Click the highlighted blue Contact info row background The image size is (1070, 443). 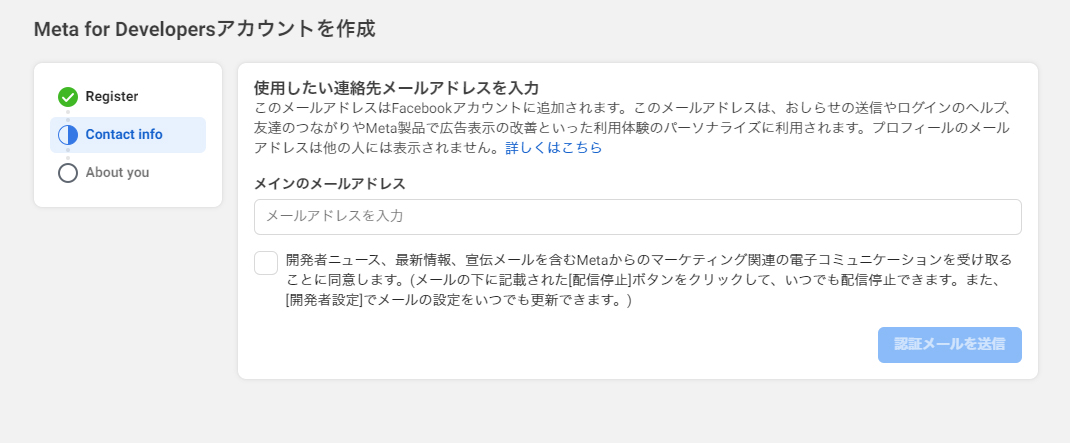(128, 134)
